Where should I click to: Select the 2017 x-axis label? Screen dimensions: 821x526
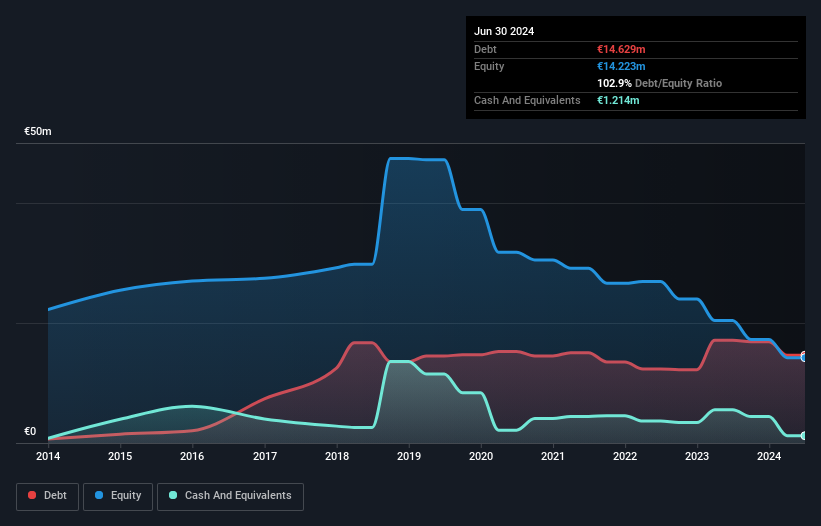pos(265,456)
